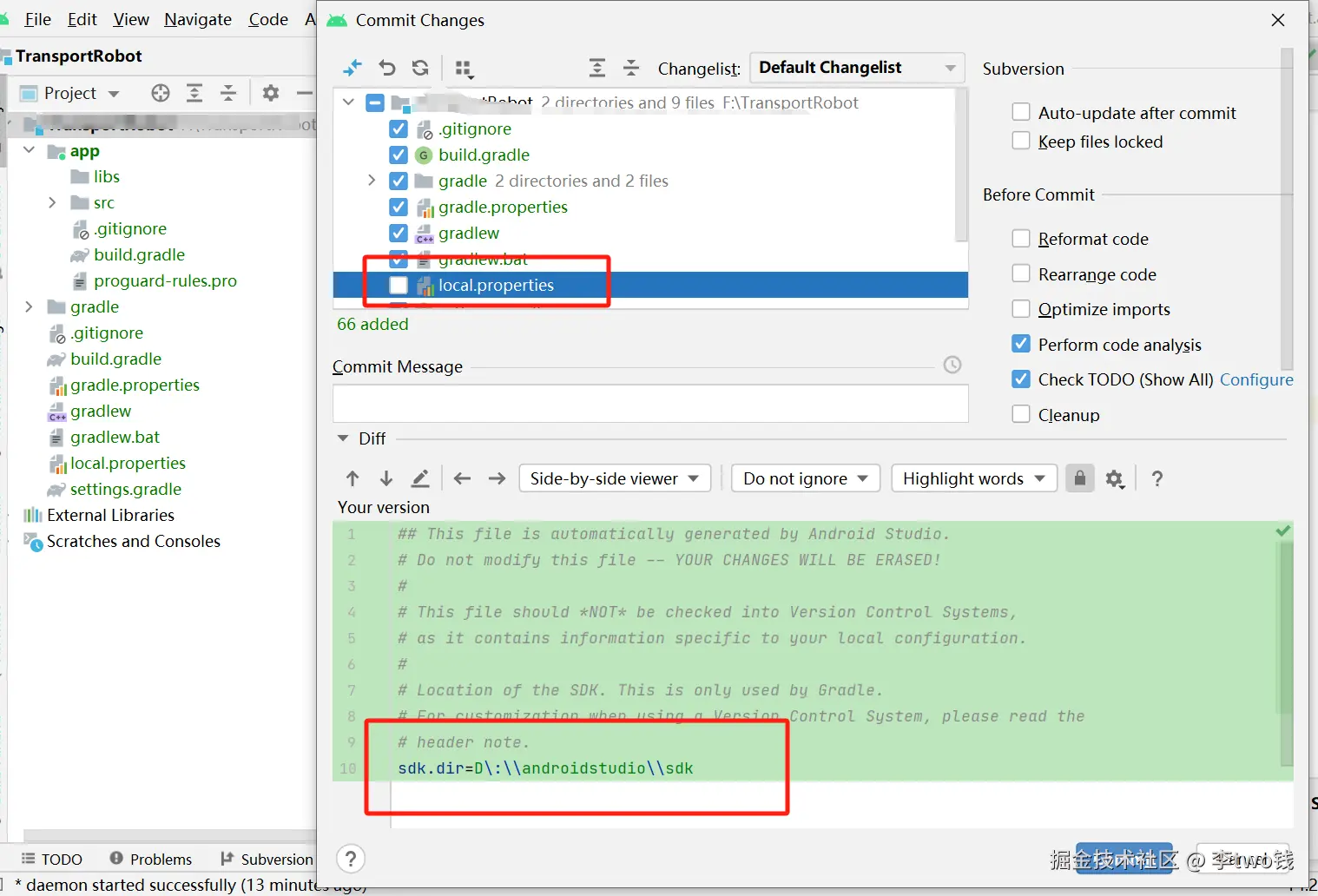Click the locate target icon in Project panel

click(161, 93)
